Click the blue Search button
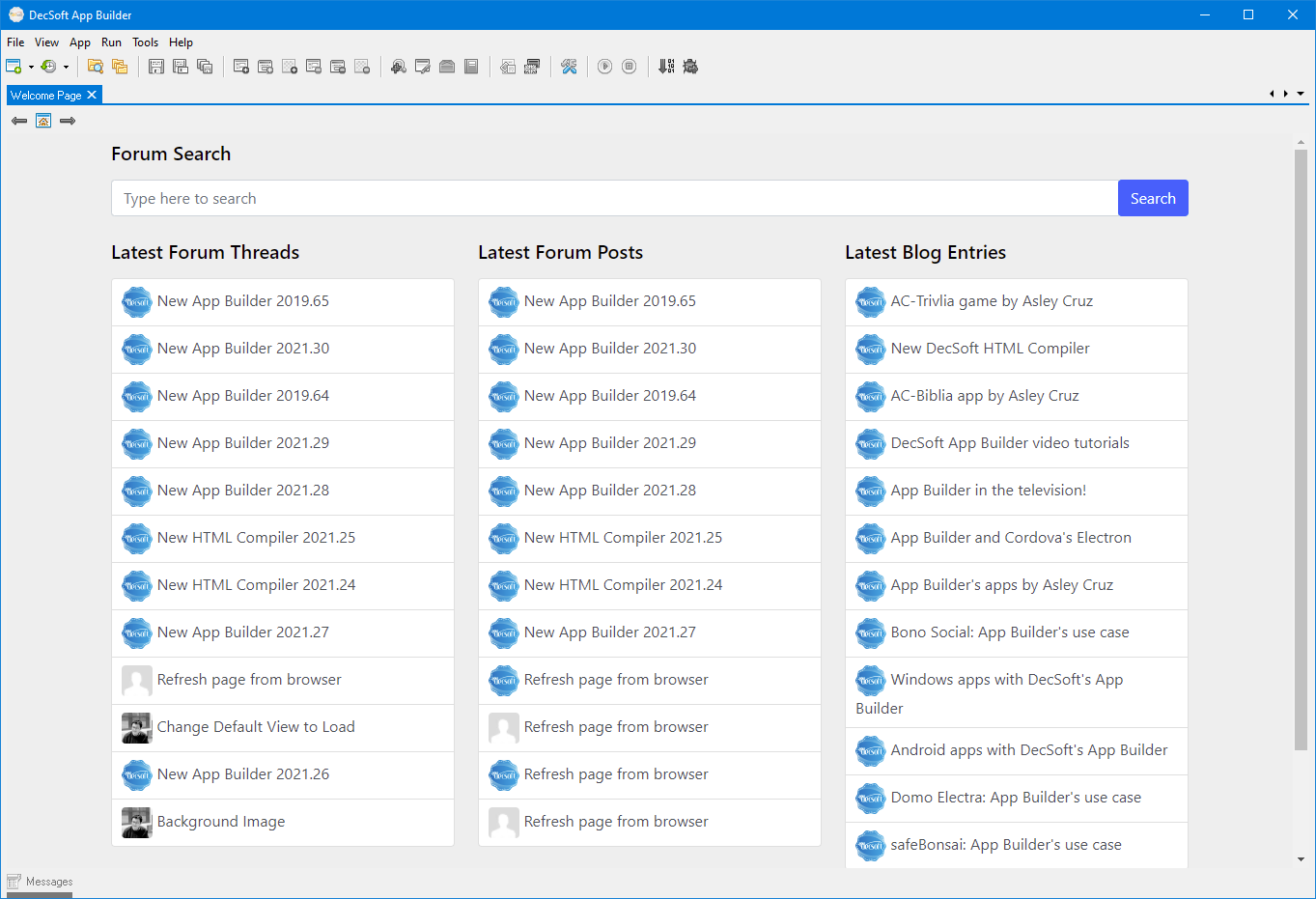The height and width of the screenshot is (899, 1316). pos(1153,198)
